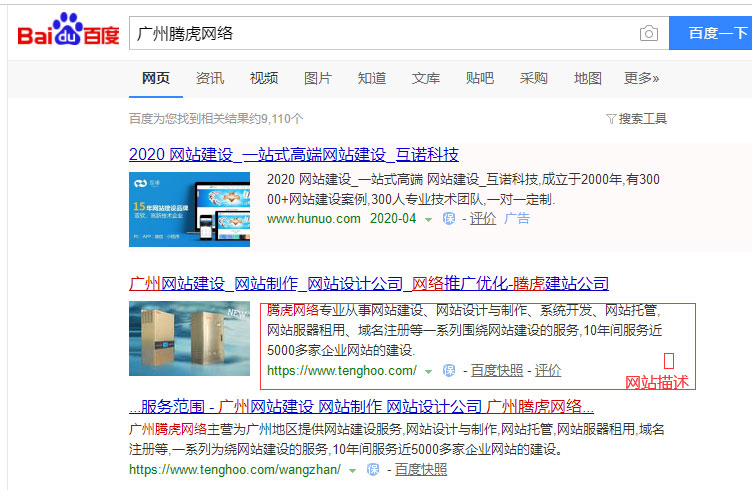
Task: Click the shield badge beside https://www.tenghoo.com/
Action: click(x=449, y=371)
